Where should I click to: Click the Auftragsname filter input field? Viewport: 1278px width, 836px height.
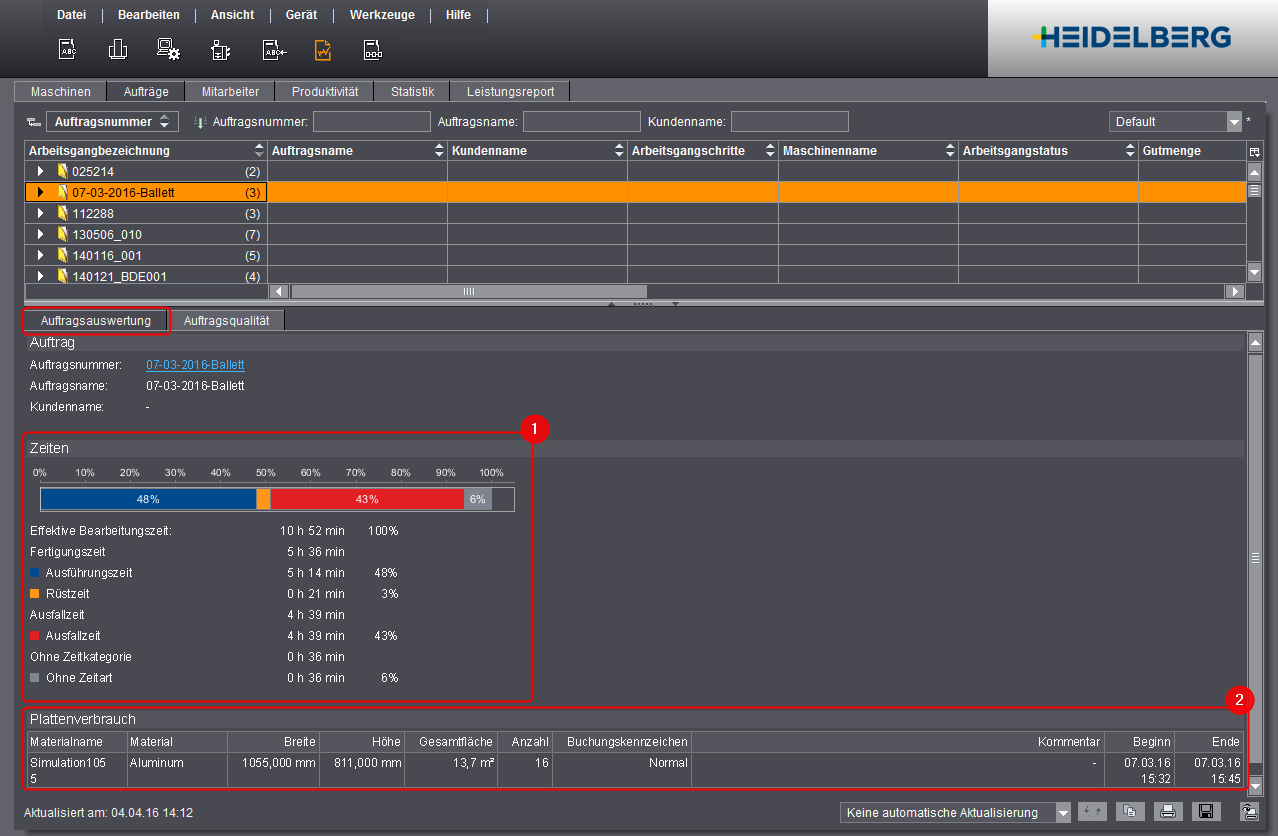(581, 121)
